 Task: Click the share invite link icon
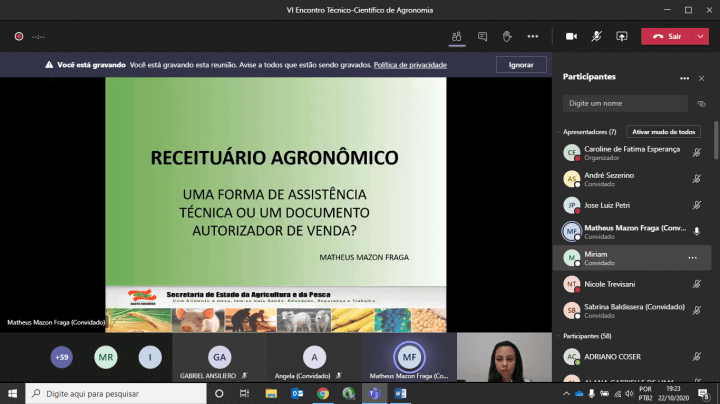[x=702, y=103]
